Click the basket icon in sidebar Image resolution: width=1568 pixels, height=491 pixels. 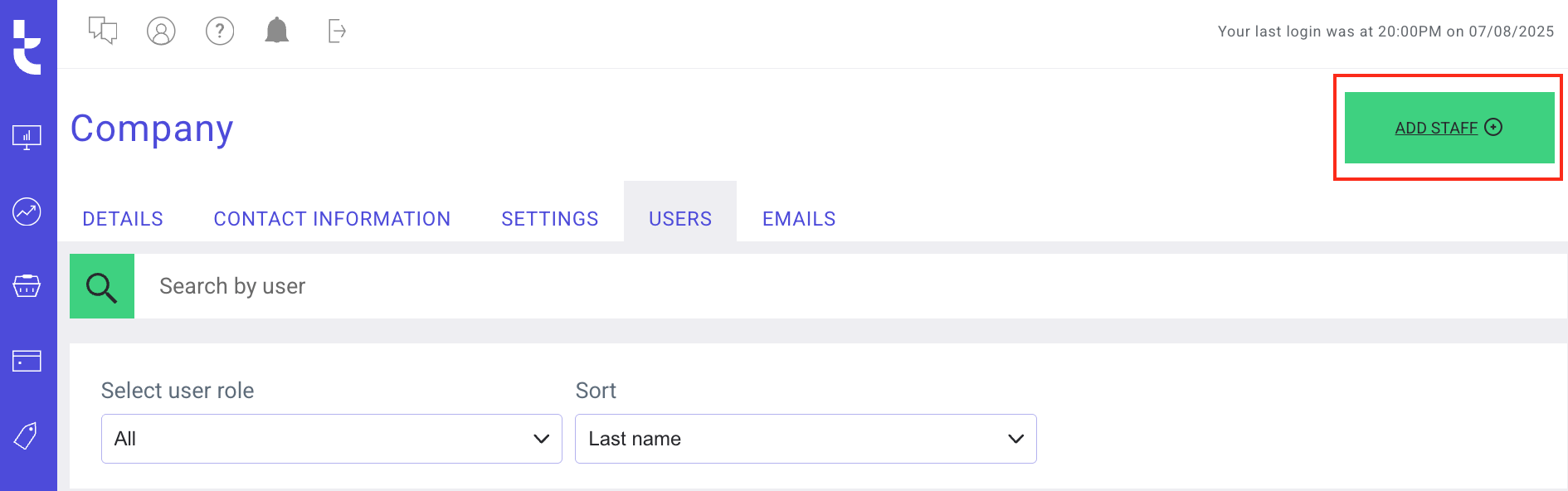27,286
